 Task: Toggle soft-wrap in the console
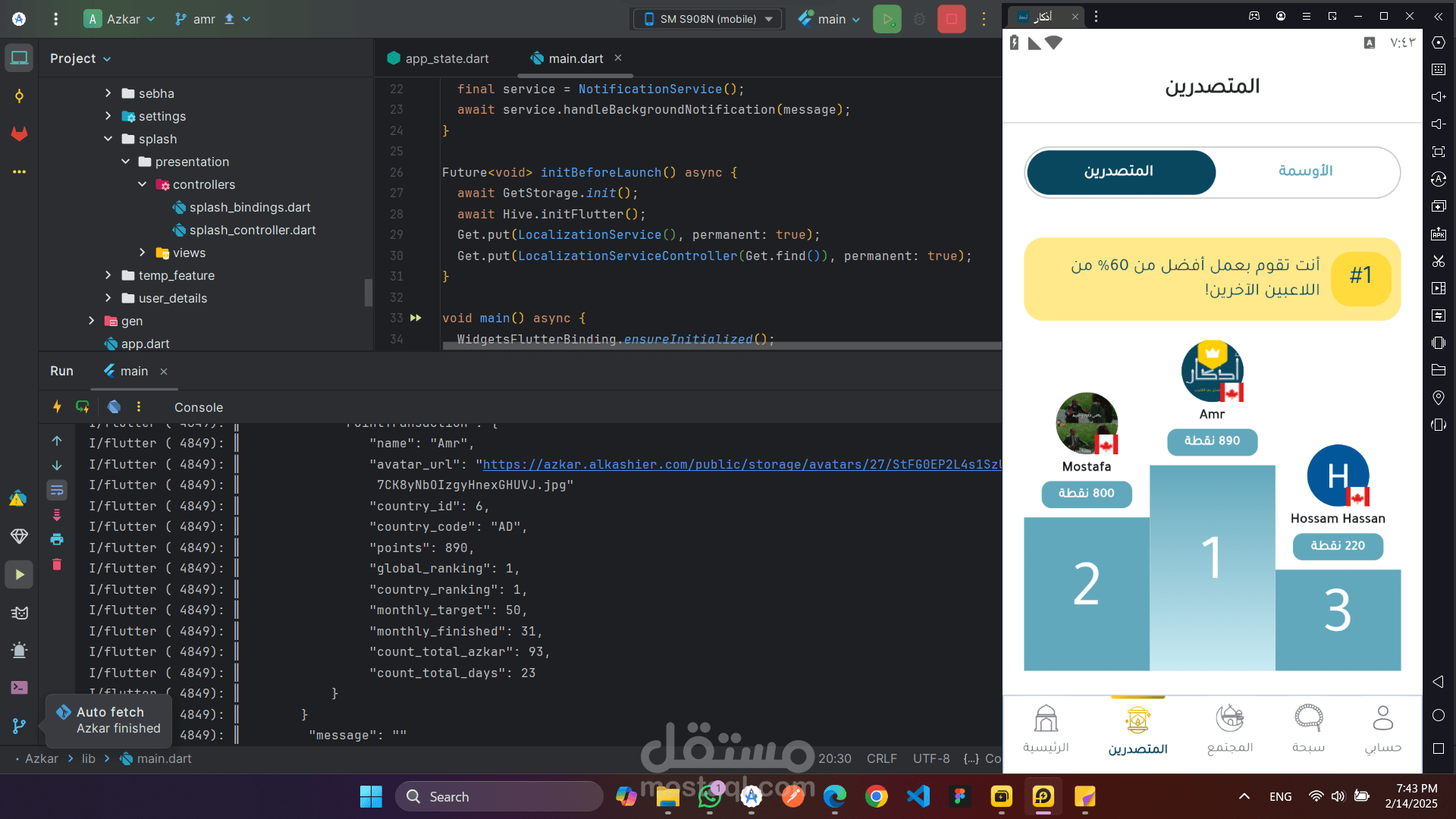57,491
